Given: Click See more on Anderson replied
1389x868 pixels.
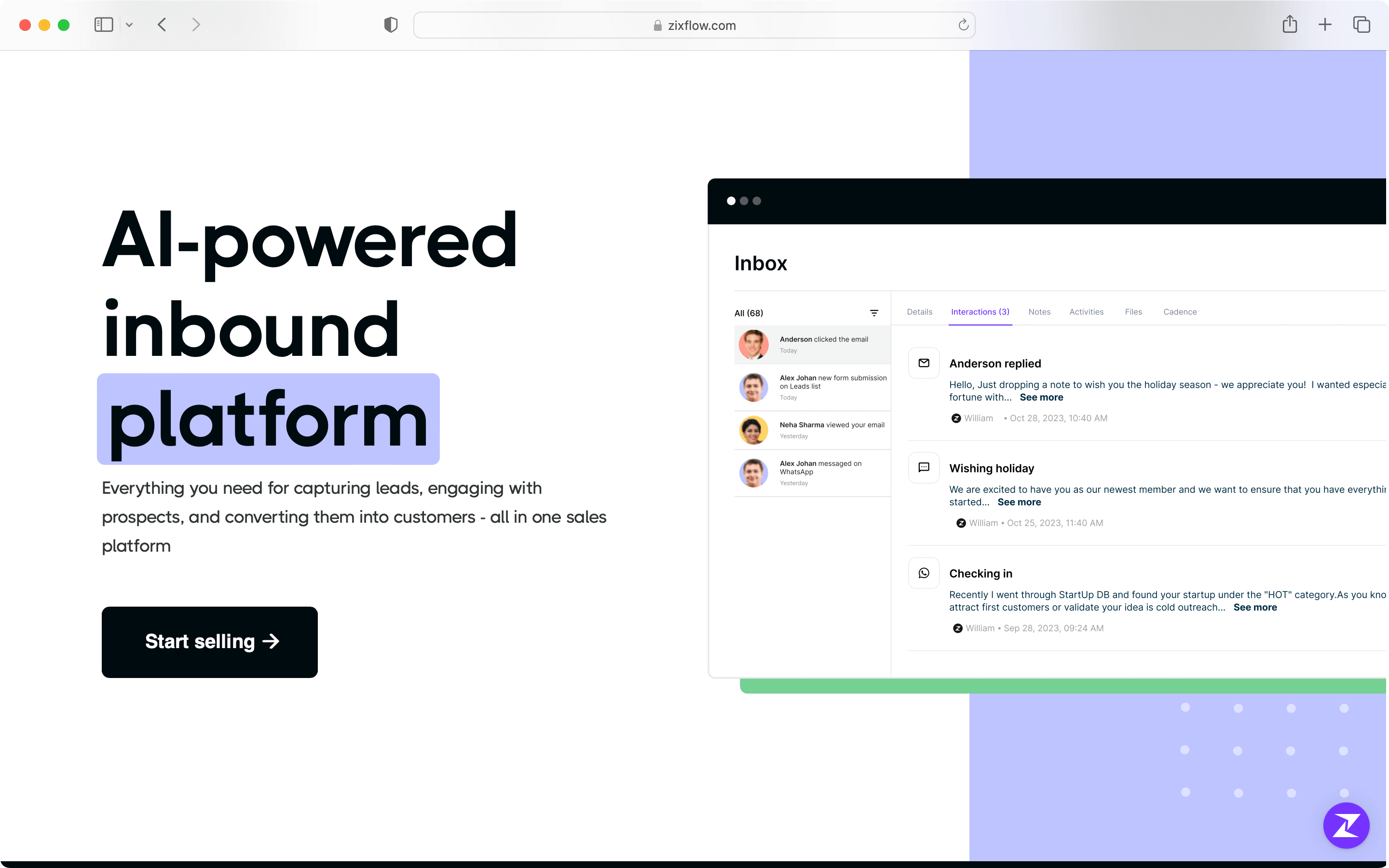Looking at the screenshot, I should (x=1041, y=397).
